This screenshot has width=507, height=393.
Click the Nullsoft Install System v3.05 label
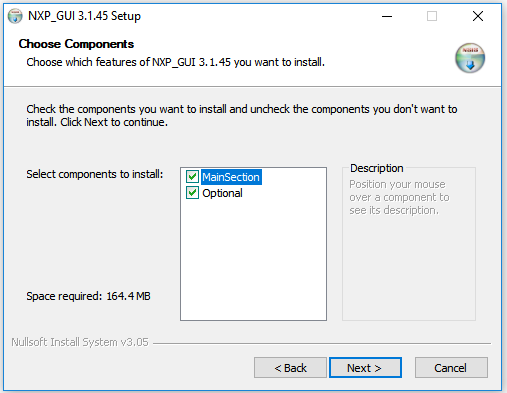tap(80, 342)
